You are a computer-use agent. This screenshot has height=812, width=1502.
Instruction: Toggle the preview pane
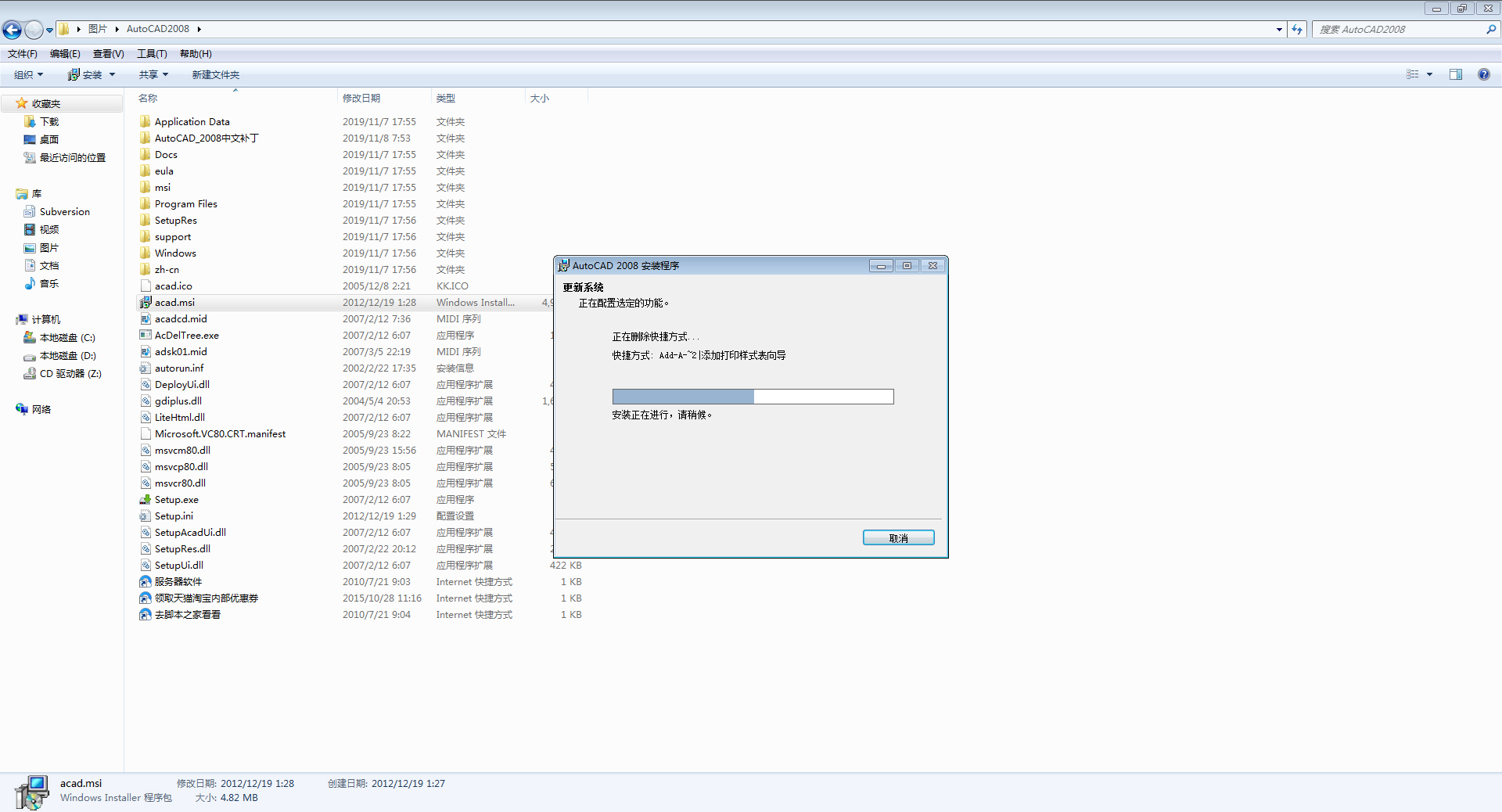pos(1455,74)
